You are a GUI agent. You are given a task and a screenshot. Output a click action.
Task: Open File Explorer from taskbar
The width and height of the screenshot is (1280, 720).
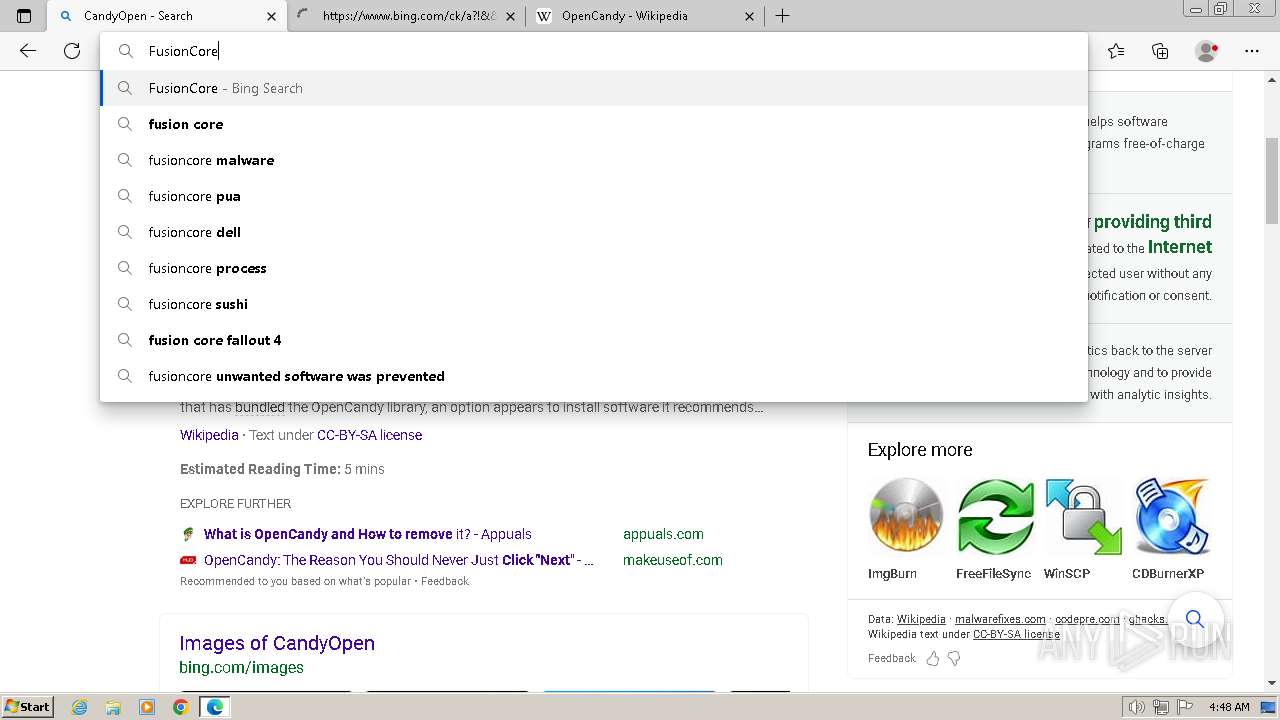click(113, 707)
